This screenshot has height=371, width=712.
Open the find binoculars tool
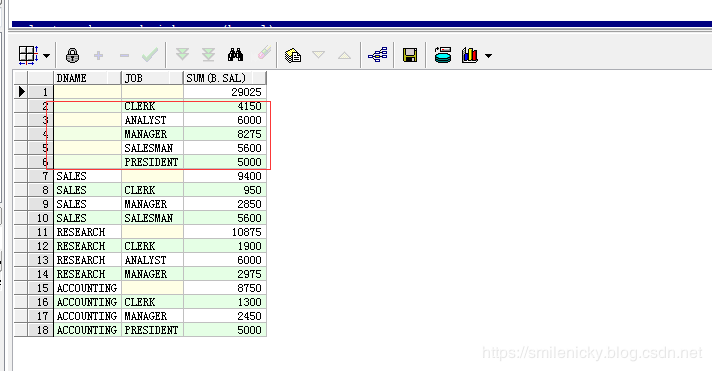coord(235,55)
